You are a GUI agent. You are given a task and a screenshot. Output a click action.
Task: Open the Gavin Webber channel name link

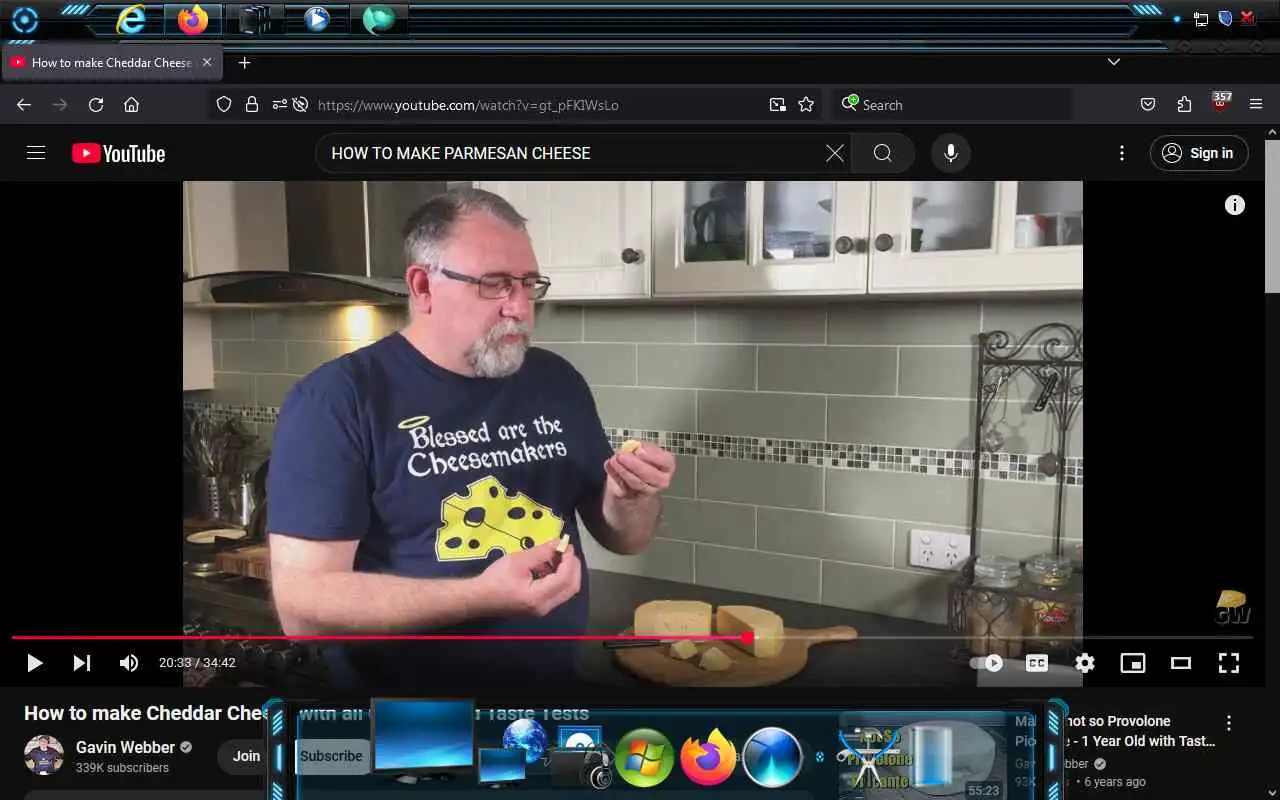coord(125,747)
